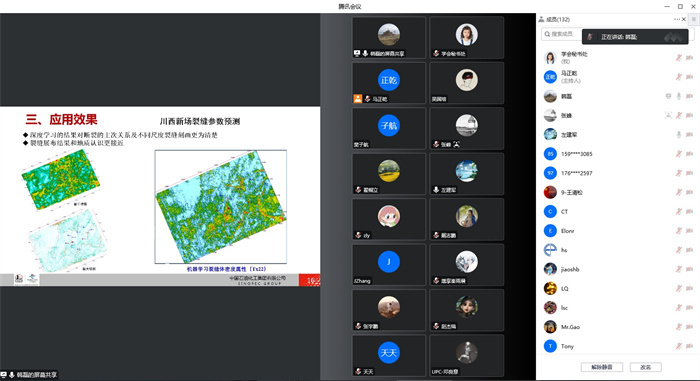The image size is (700, 381).
Task: Click the 正乾 video tile
Action: click(389, 83)
